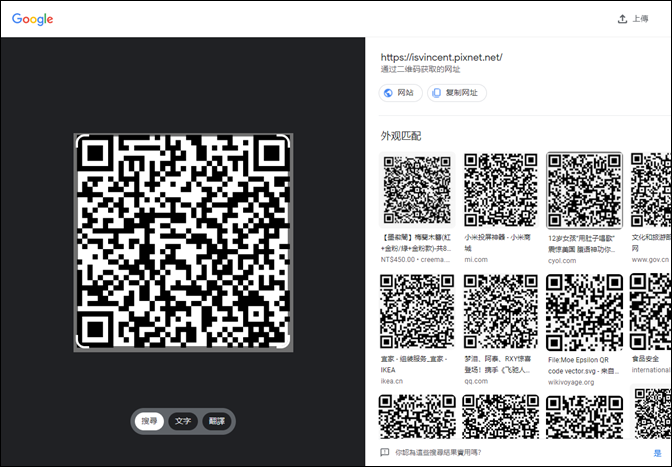Open the Google logo homepage
Viewport: 672px width, 467px height.
tap(33, 19)
